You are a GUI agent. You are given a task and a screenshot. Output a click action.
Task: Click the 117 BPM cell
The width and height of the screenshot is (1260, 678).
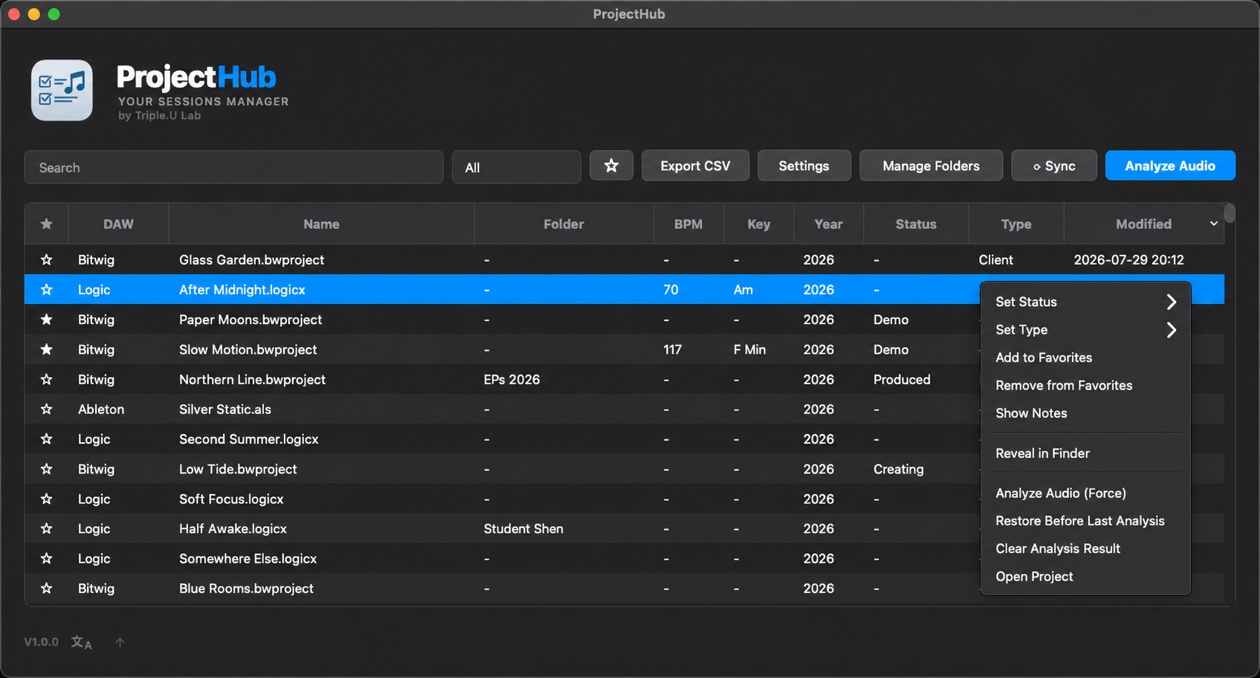click(x=673, y=350)
